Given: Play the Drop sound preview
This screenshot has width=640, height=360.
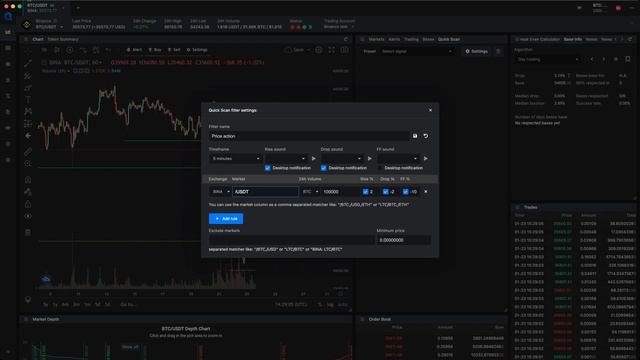Looking at the screenshot, I should tap(369, 158).
